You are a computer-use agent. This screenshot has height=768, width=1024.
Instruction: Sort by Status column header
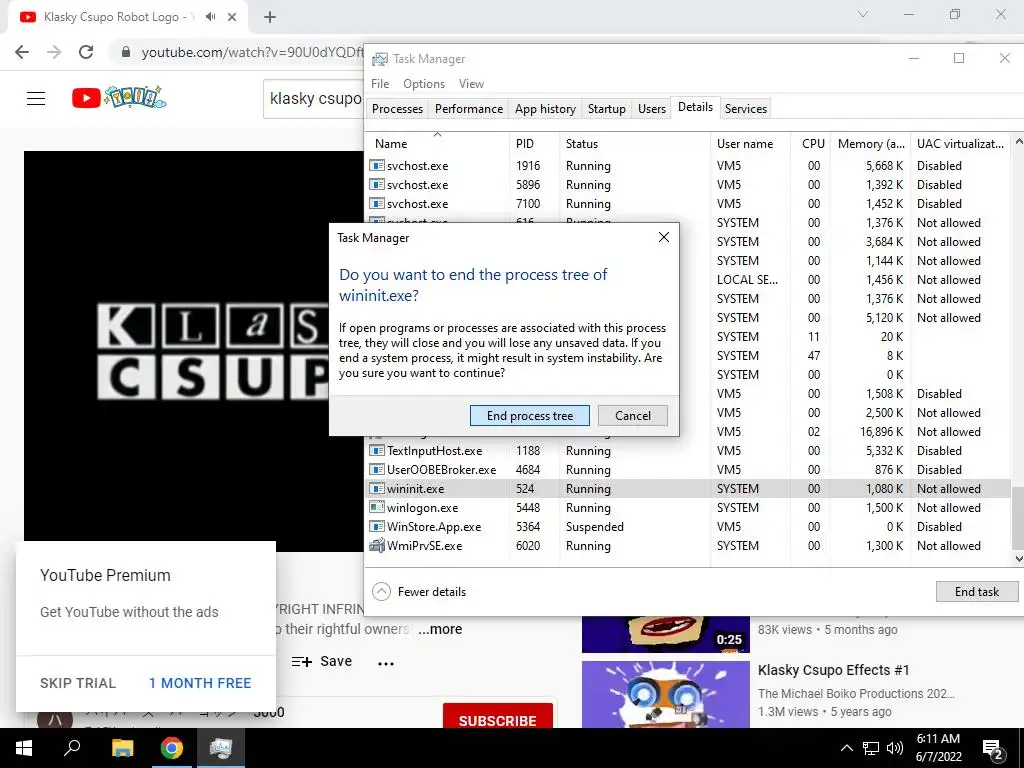(635, 144)
